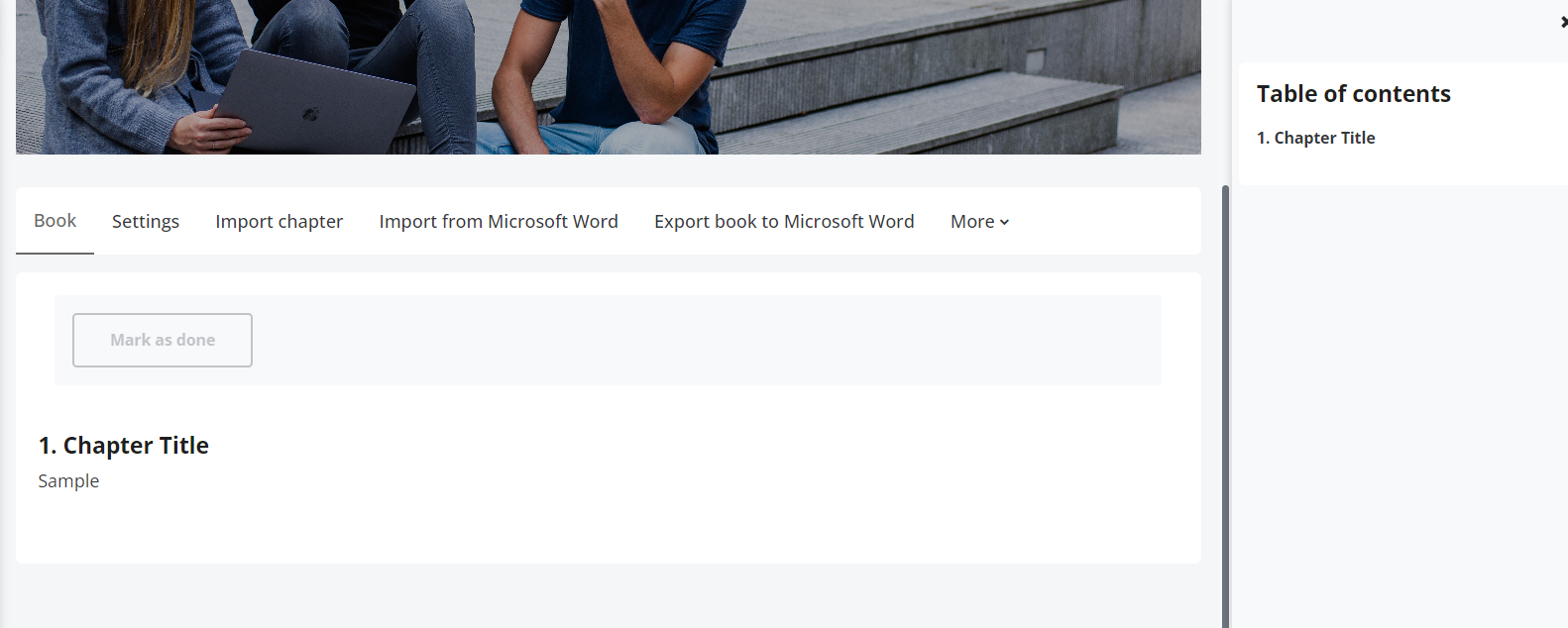Switch to the Settings tab
Image resolution: width=1568 pixels, height=628 pixels.
(146, 222)
